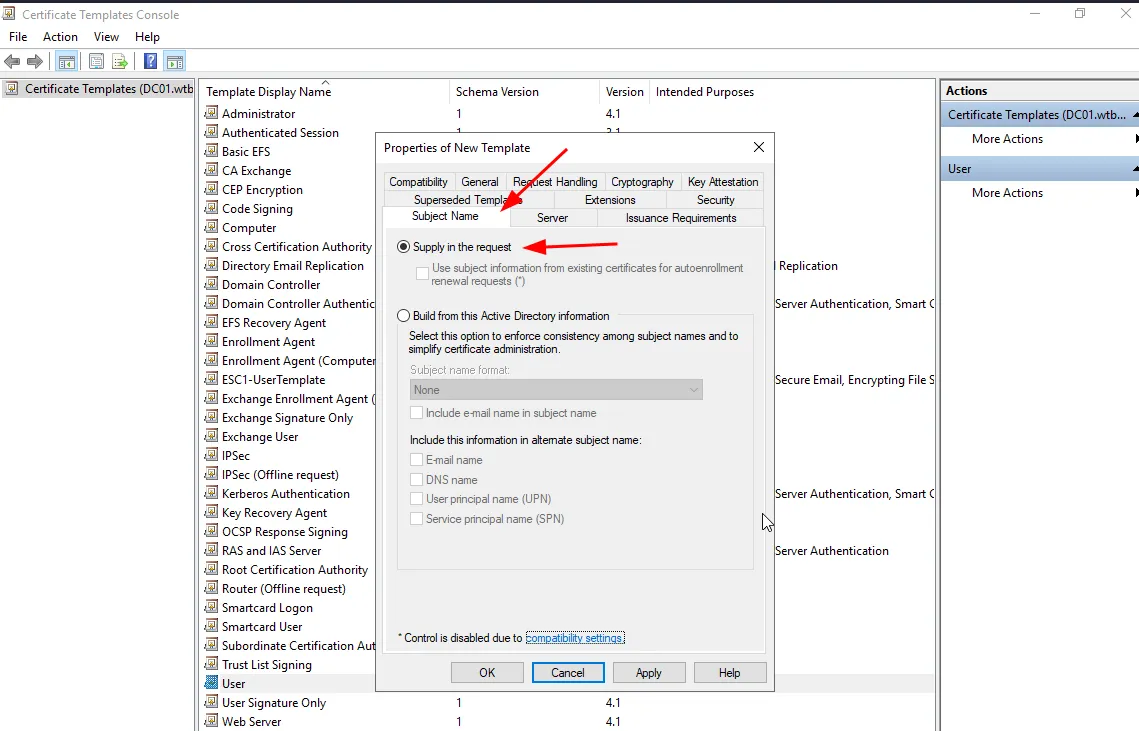Image resolution: width=1139 pixels, height=731 pixels.
Task: Toggle the Show/Hide Console Tree toolbar icon
Action: [x=67, y=62]
